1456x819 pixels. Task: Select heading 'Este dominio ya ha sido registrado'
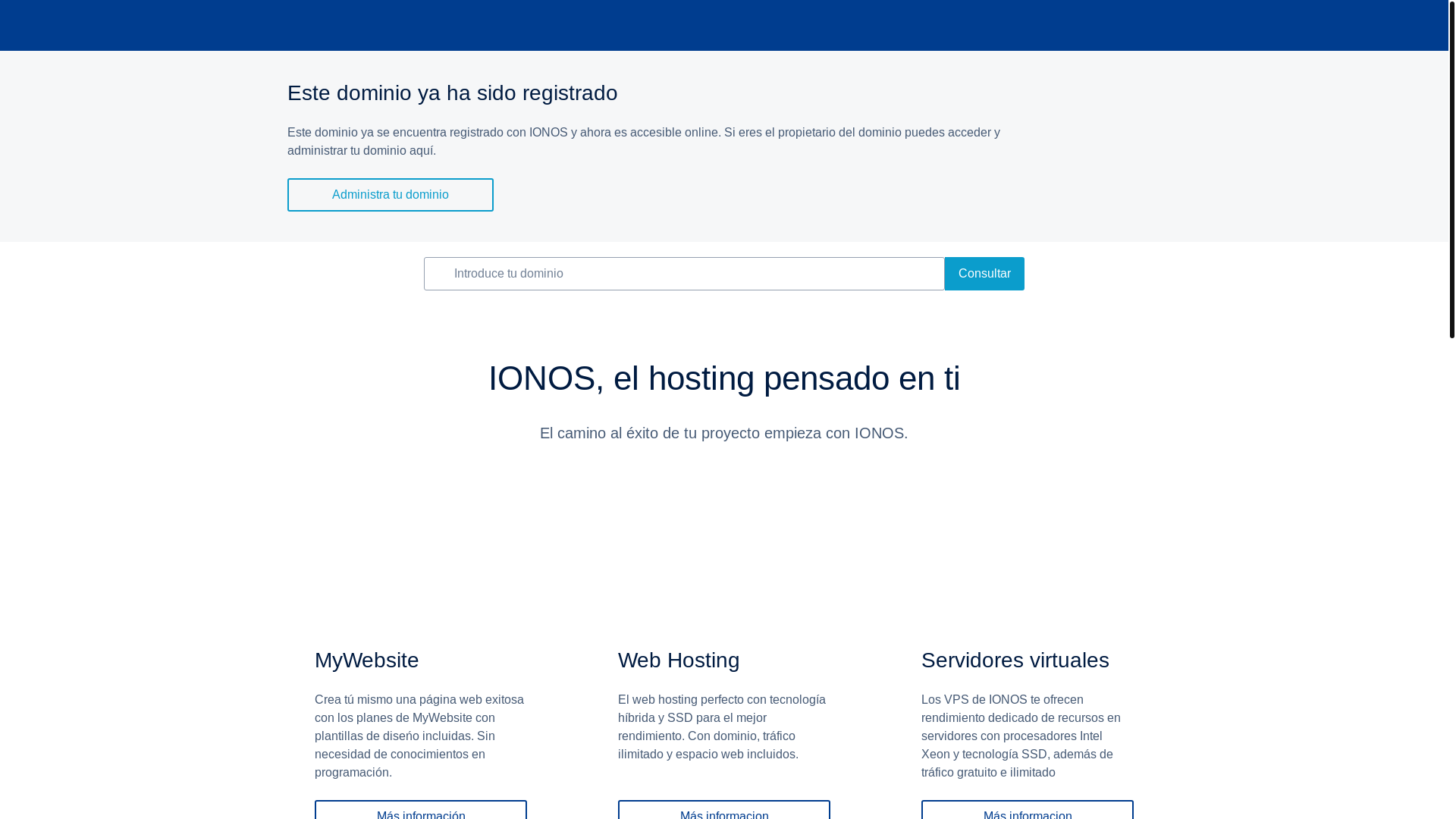coord(453,93)
